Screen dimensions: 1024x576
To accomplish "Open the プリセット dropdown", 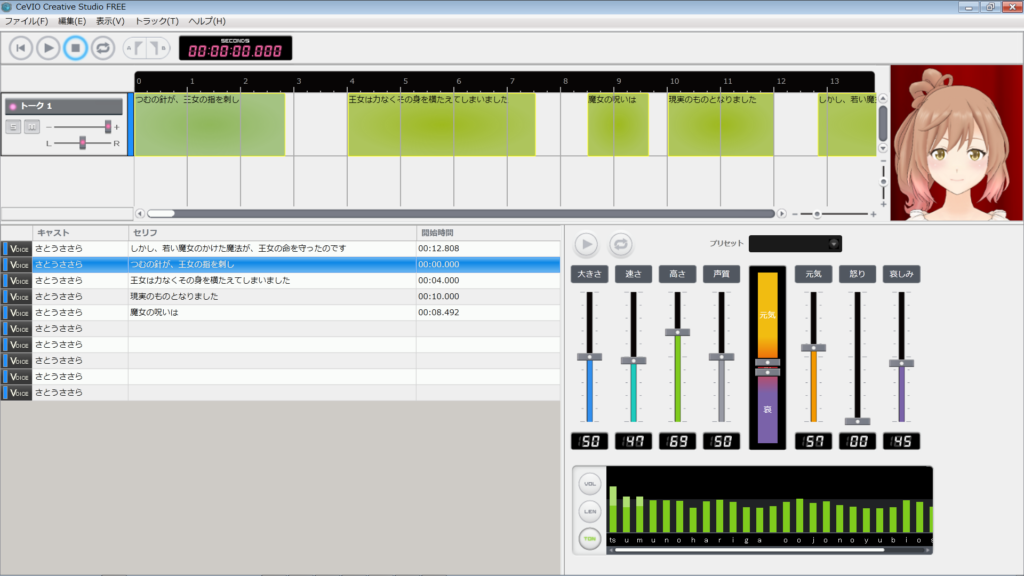I will click(x=795, y=244).
